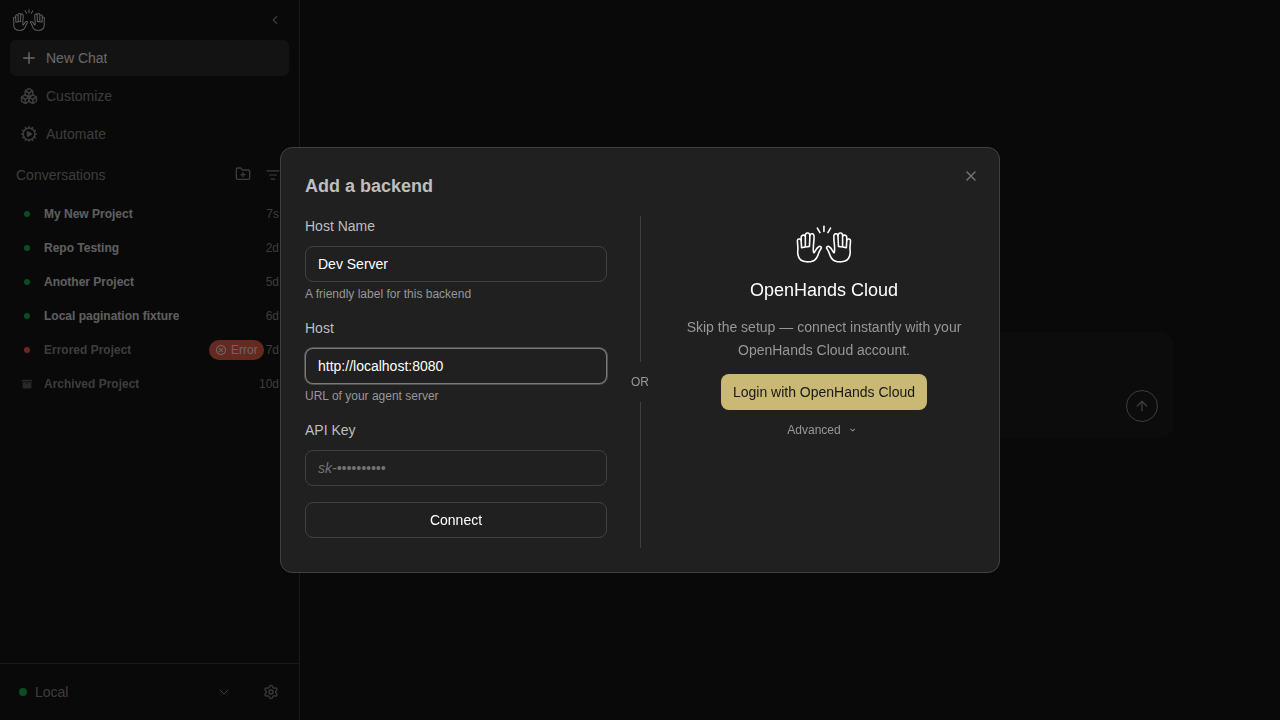Open the conversations filter icon

(x=272, y=175)
